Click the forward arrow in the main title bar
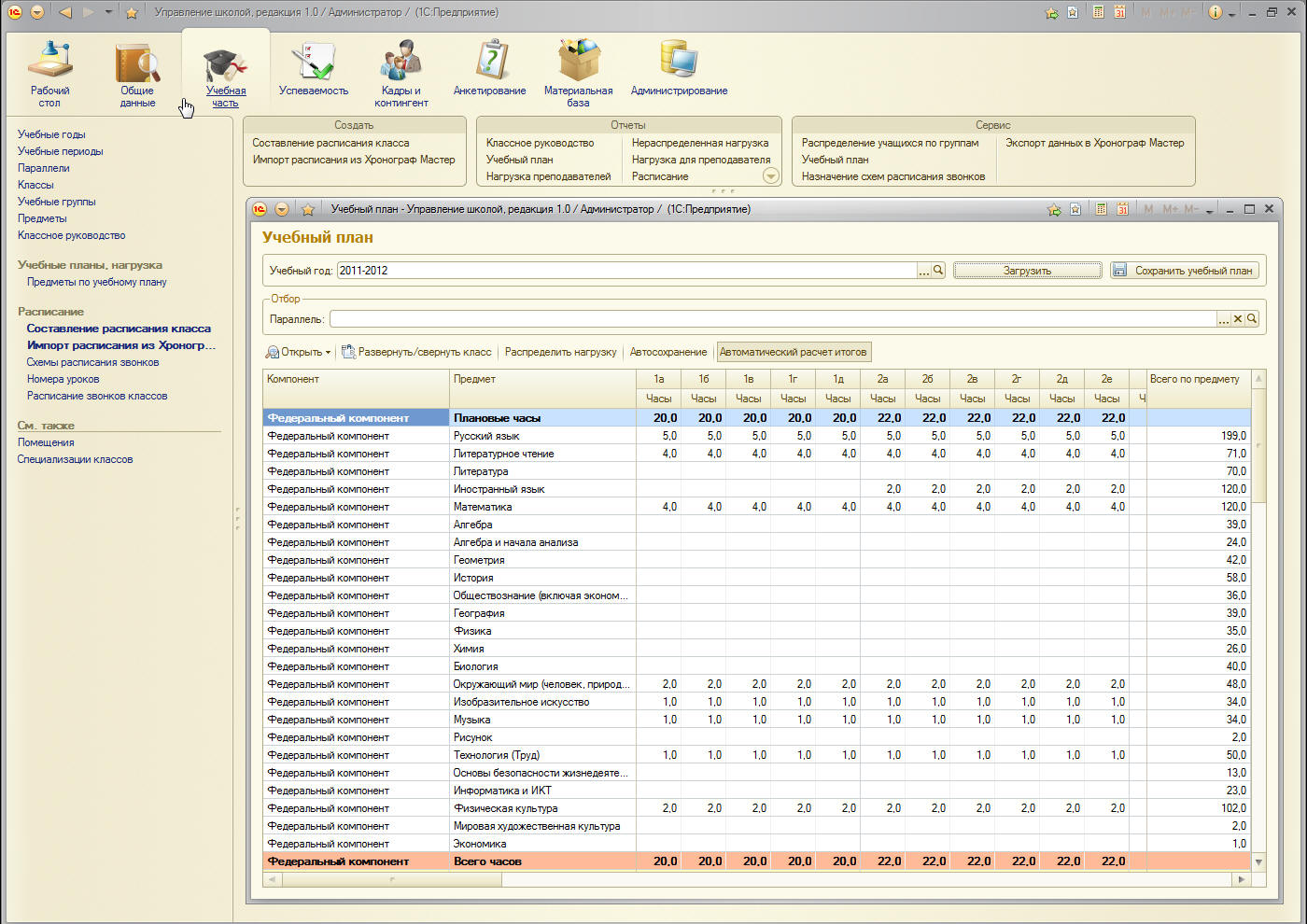The height and width of the screenshot is (924, 1307). coord(89,12)
